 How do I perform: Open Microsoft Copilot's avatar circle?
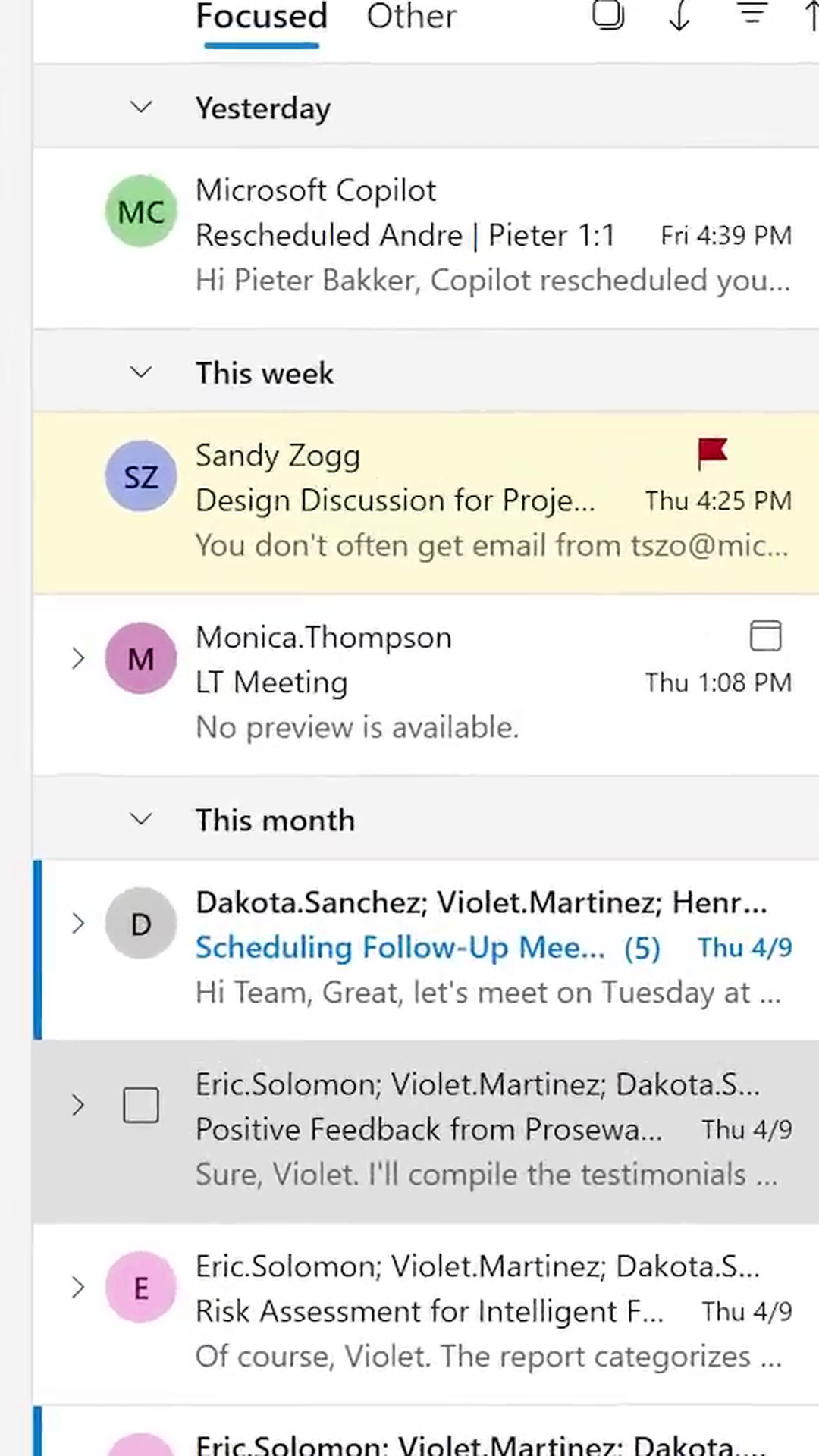141,211
